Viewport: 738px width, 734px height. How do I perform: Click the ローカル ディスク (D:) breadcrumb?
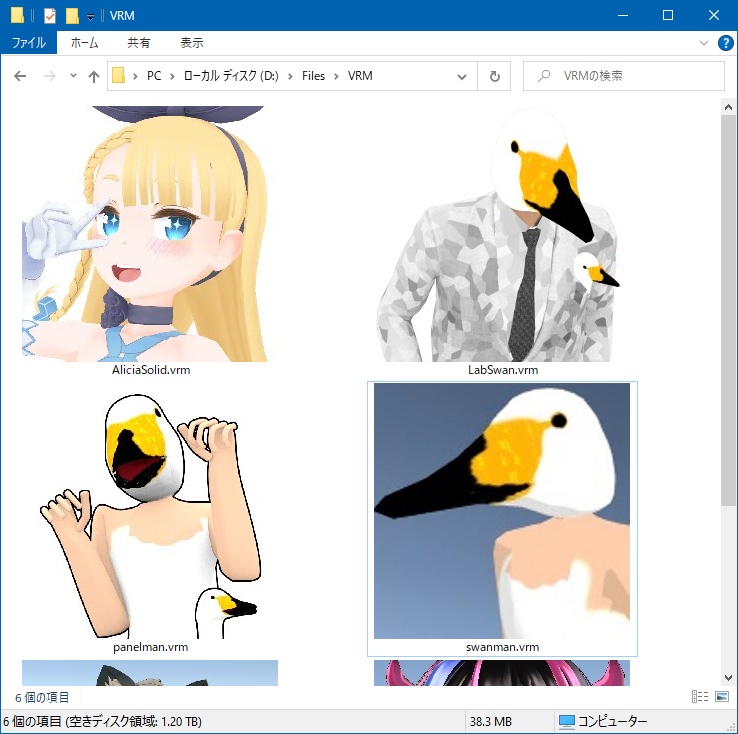click(x=231, y=76)
